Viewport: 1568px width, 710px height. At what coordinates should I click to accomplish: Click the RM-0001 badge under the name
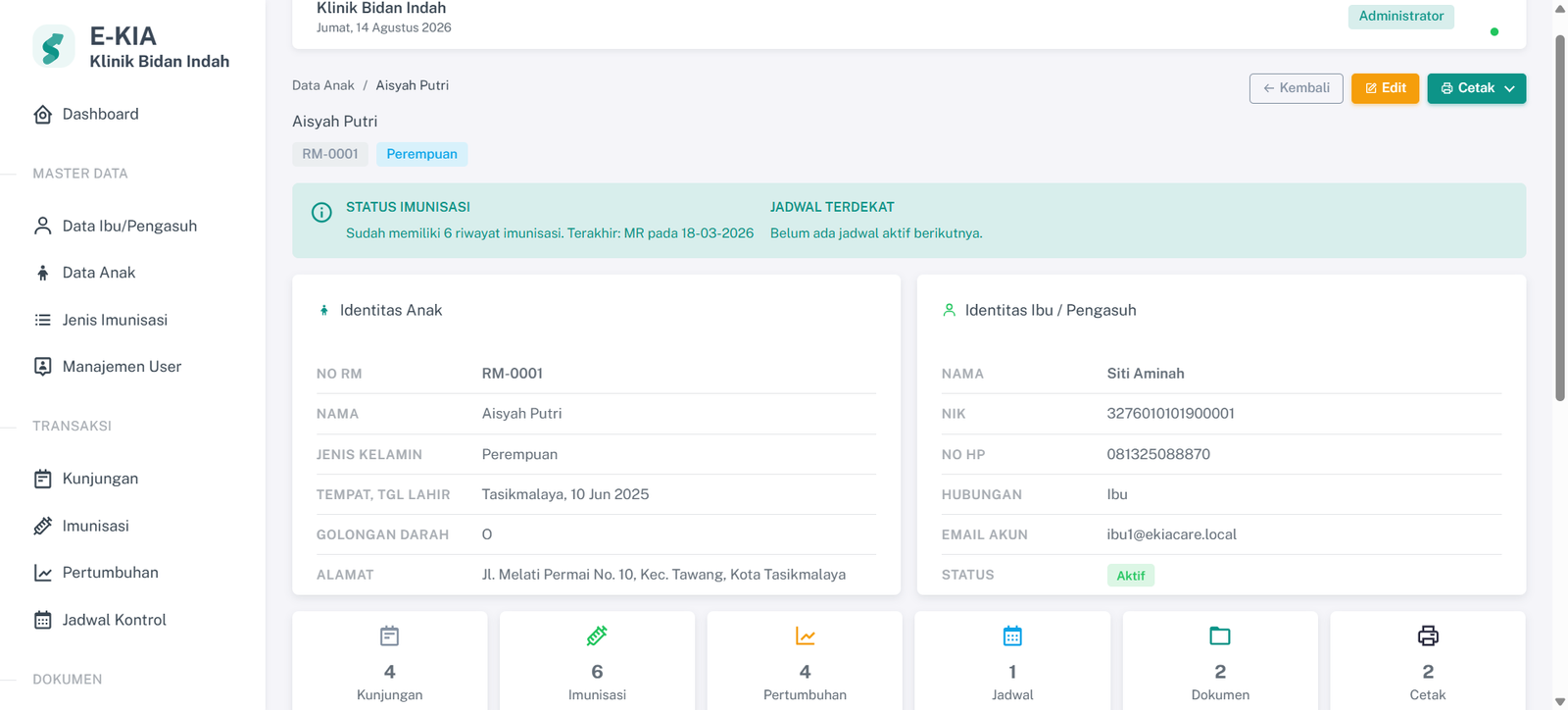[x=330, y=154]
